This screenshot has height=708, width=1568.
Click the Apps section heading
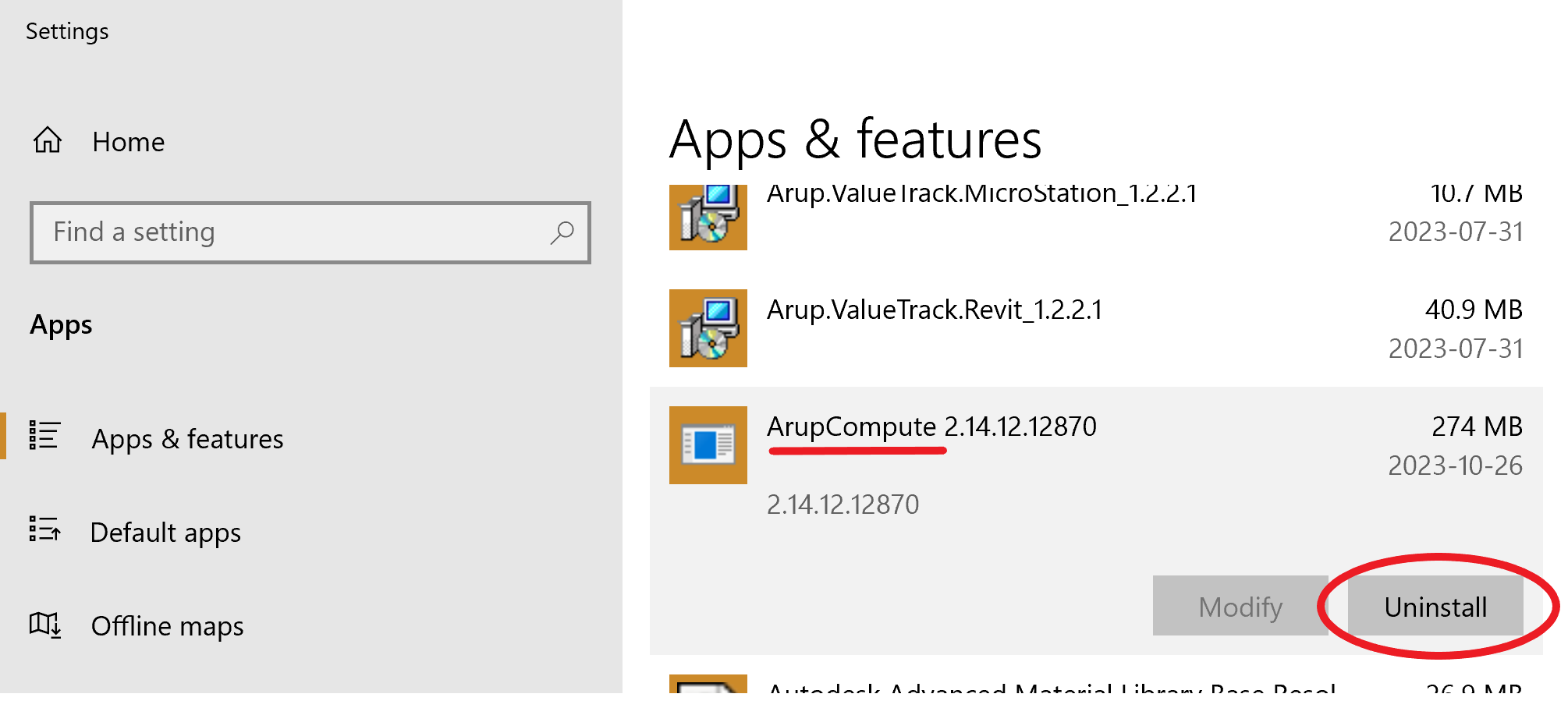tap(61, 325)
